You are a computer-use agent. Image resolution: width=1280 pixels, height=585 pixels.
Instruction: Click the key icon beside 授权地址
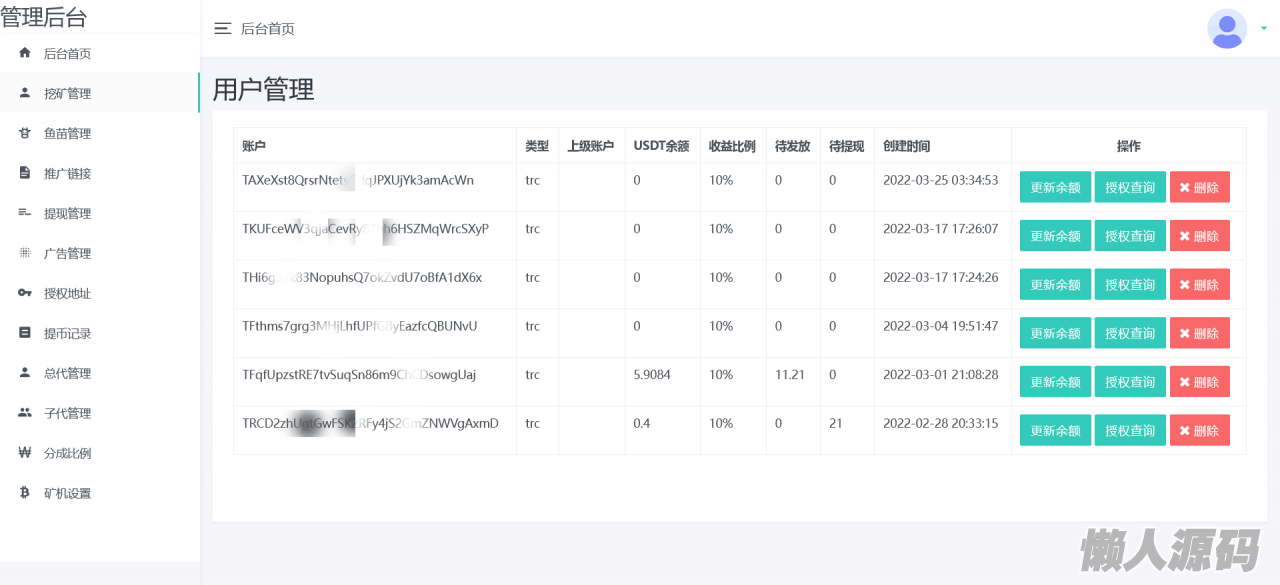(x=25, y=293)
